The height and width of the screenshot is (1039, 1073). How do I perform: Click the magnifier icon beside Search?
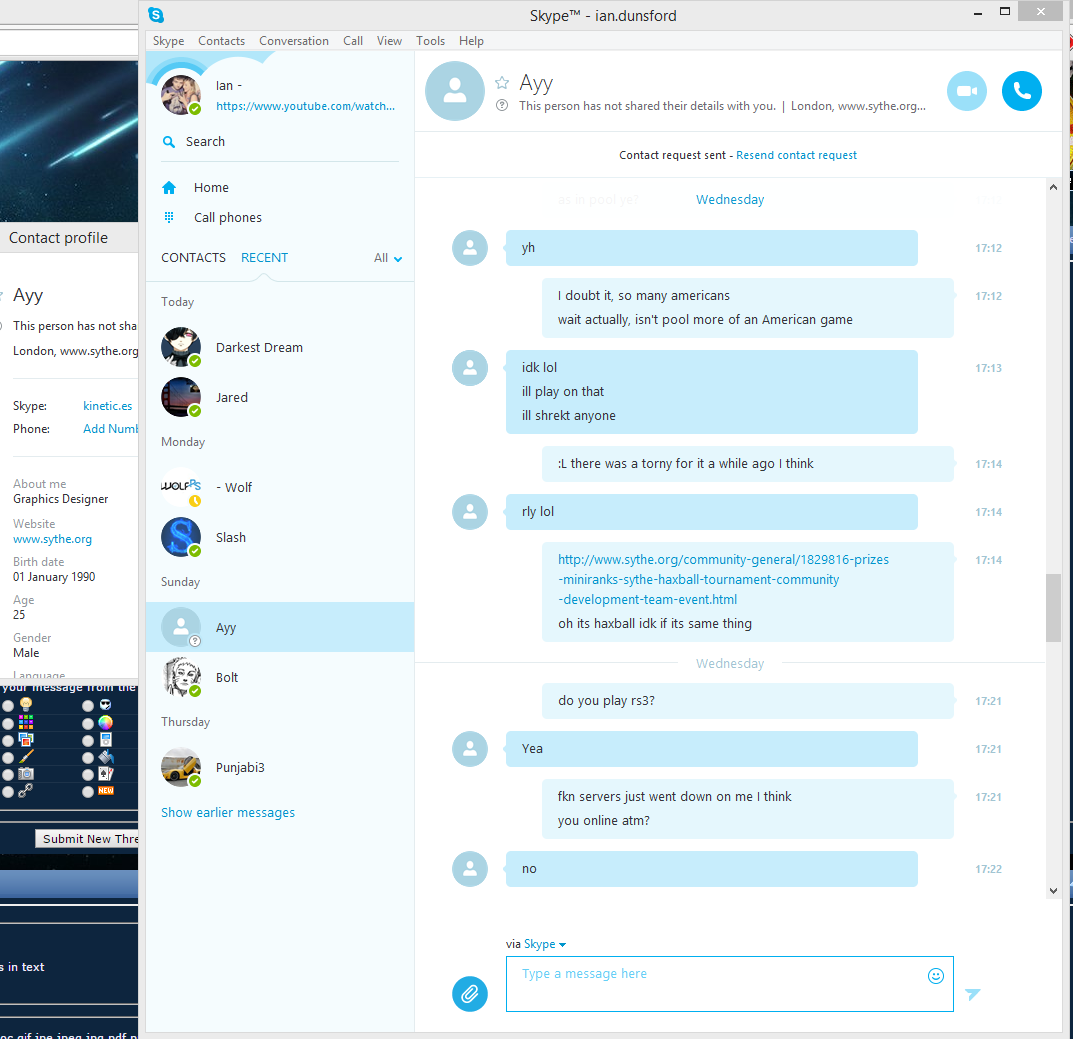[168, 142]
